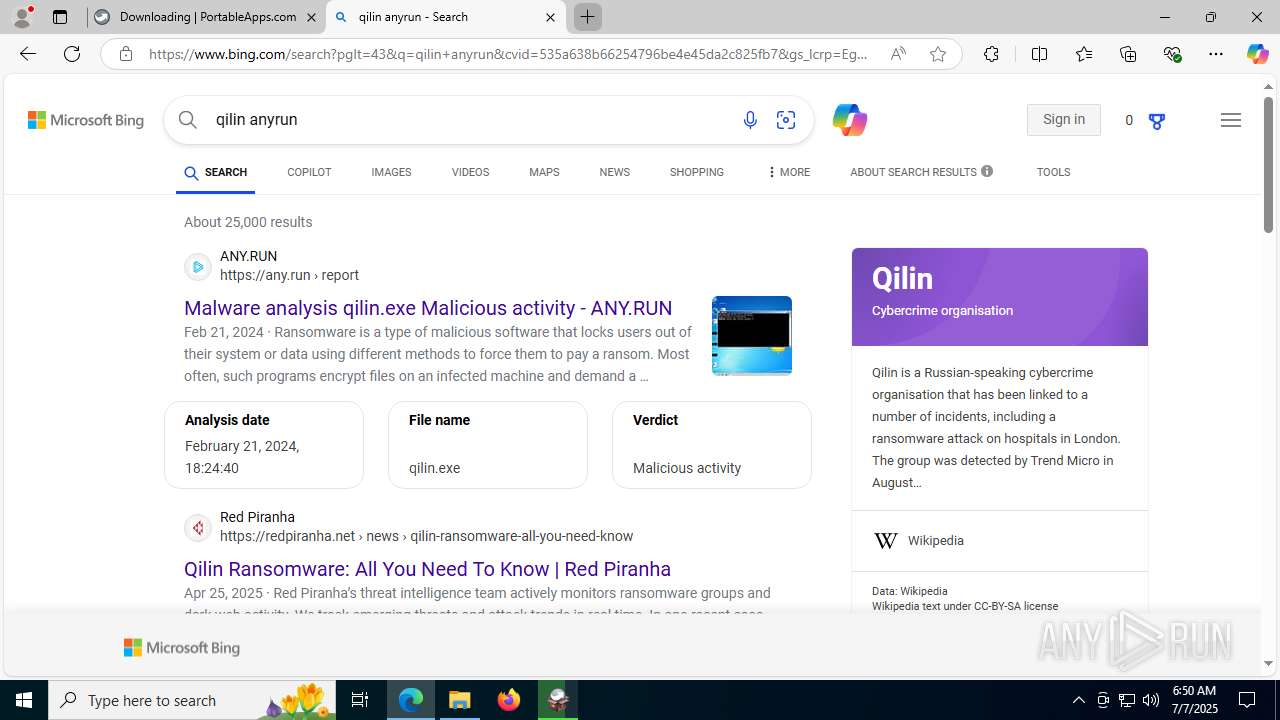This screenshot has height=720, width=1280.
Task: Open visual search camera icon
Action: pos(786,120)
